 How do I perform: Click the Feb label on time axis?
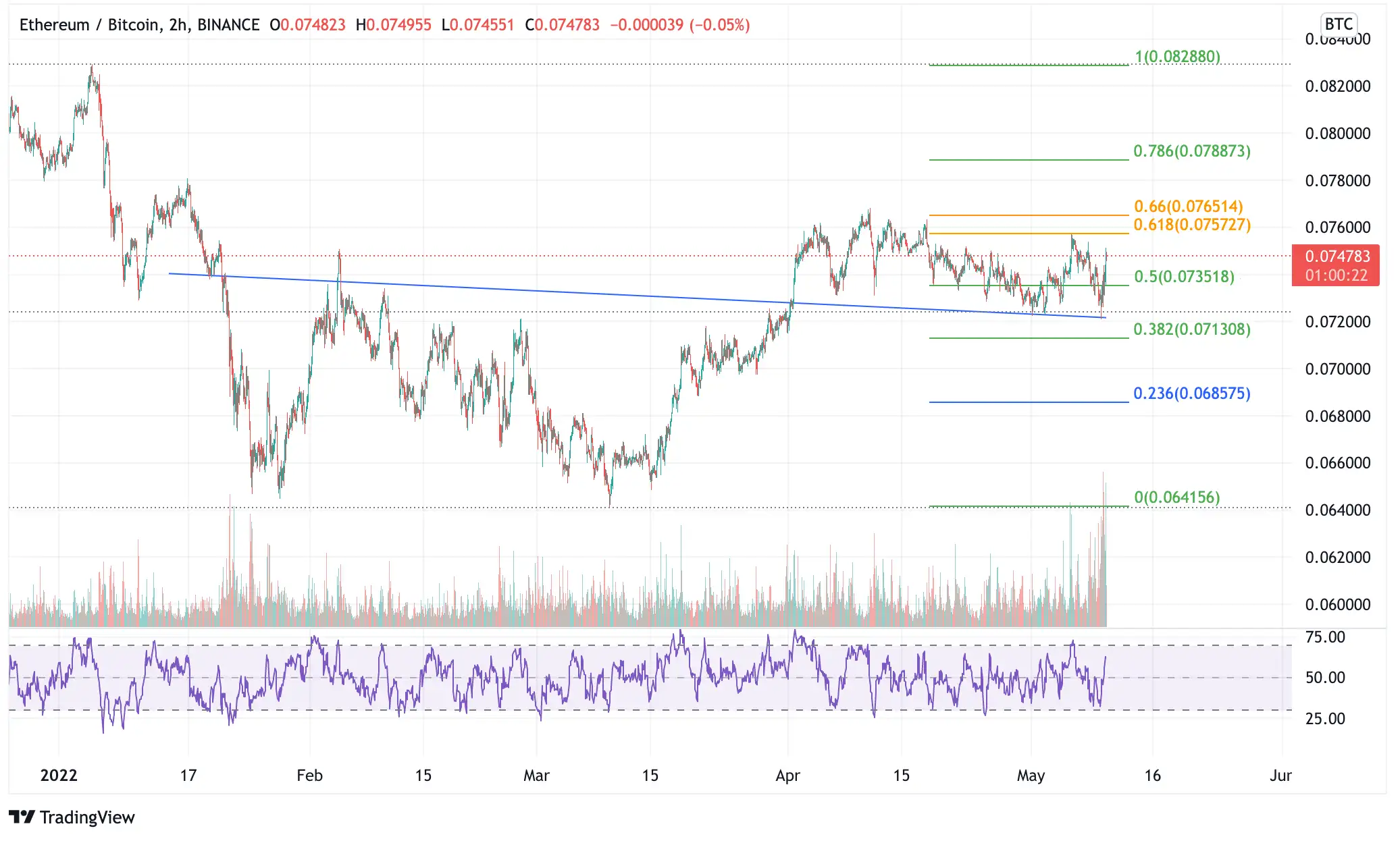click(x=309, y=775)
